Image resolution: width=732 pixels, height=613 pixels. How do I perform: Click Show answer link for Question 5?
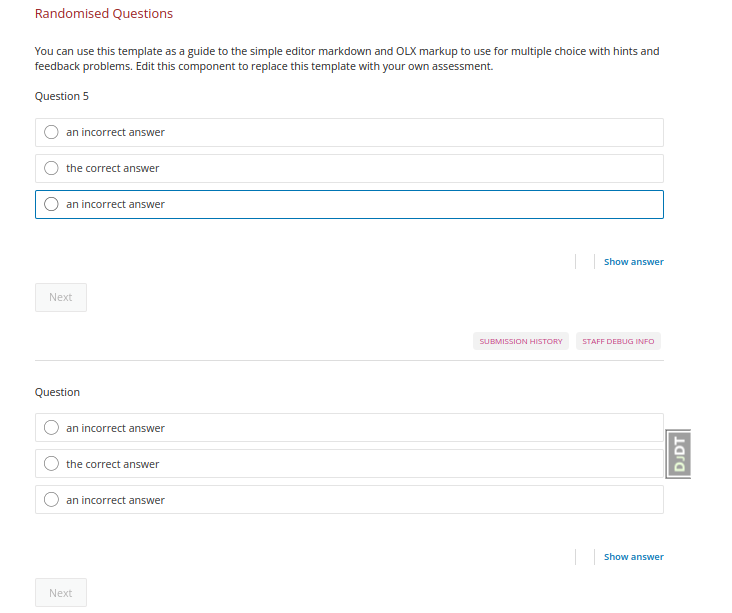click(633, 262)
